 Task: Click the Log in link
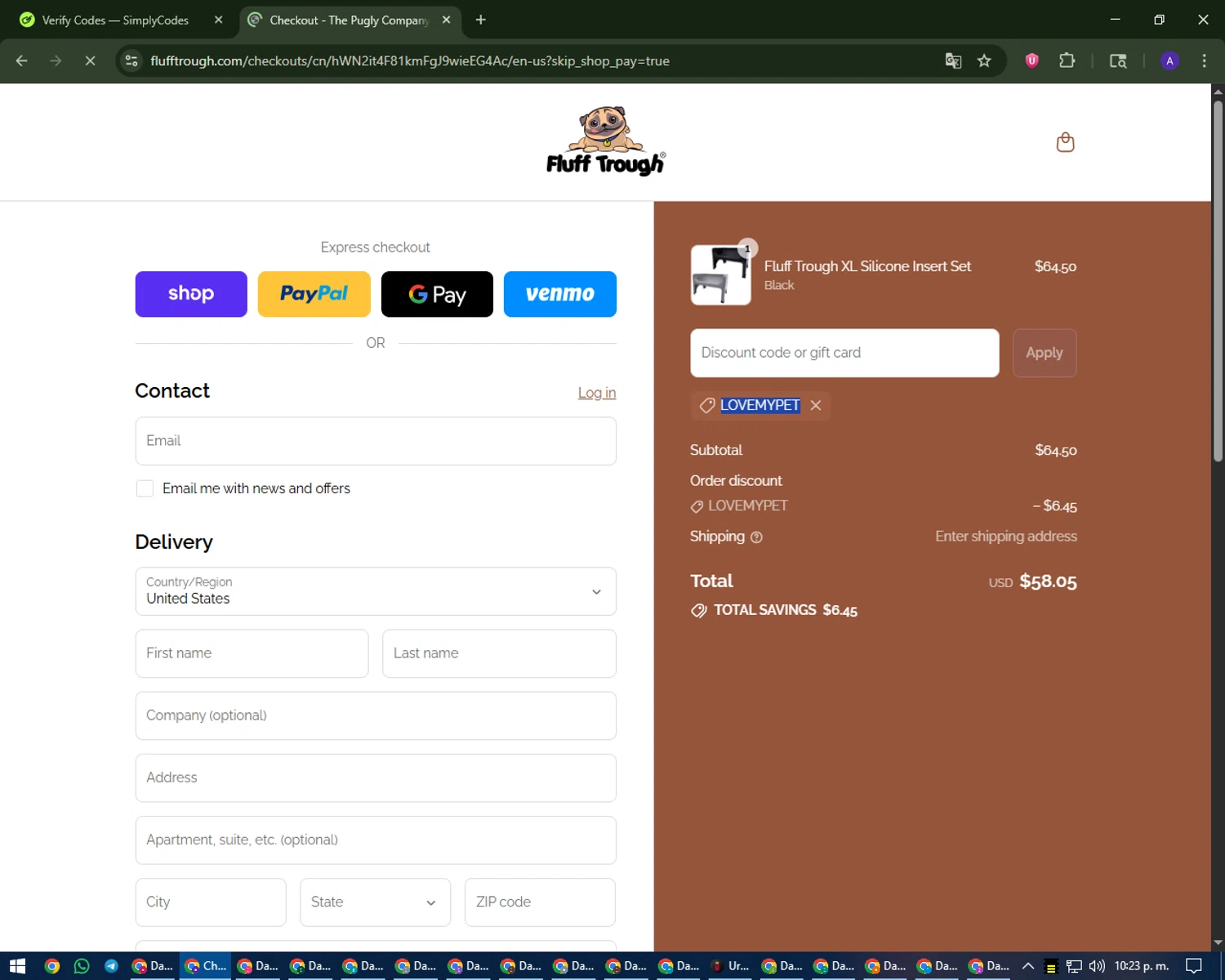(597, 393)
